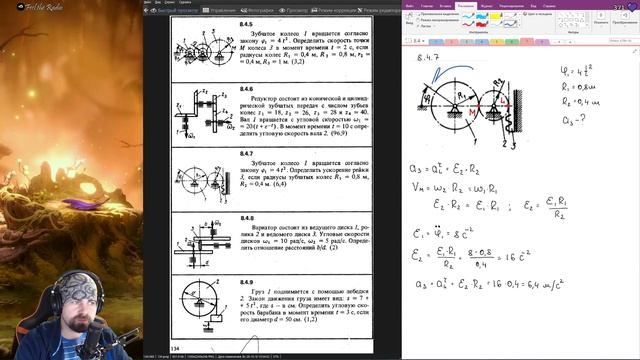Image resolution: width=640 pixels, height=360 pixels.
Task: Switch to View mode in image viewer
Action: click(293, 10)
